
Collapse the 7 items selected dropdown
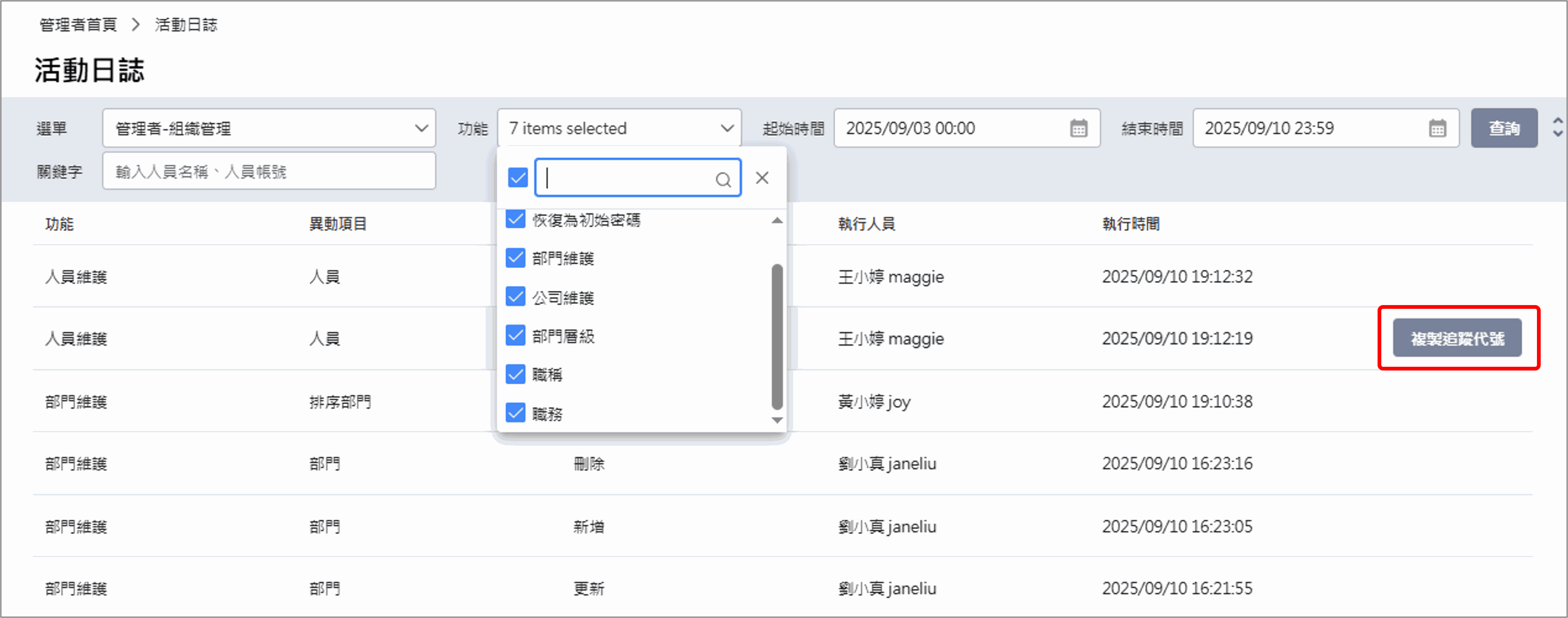click(618, 128)
